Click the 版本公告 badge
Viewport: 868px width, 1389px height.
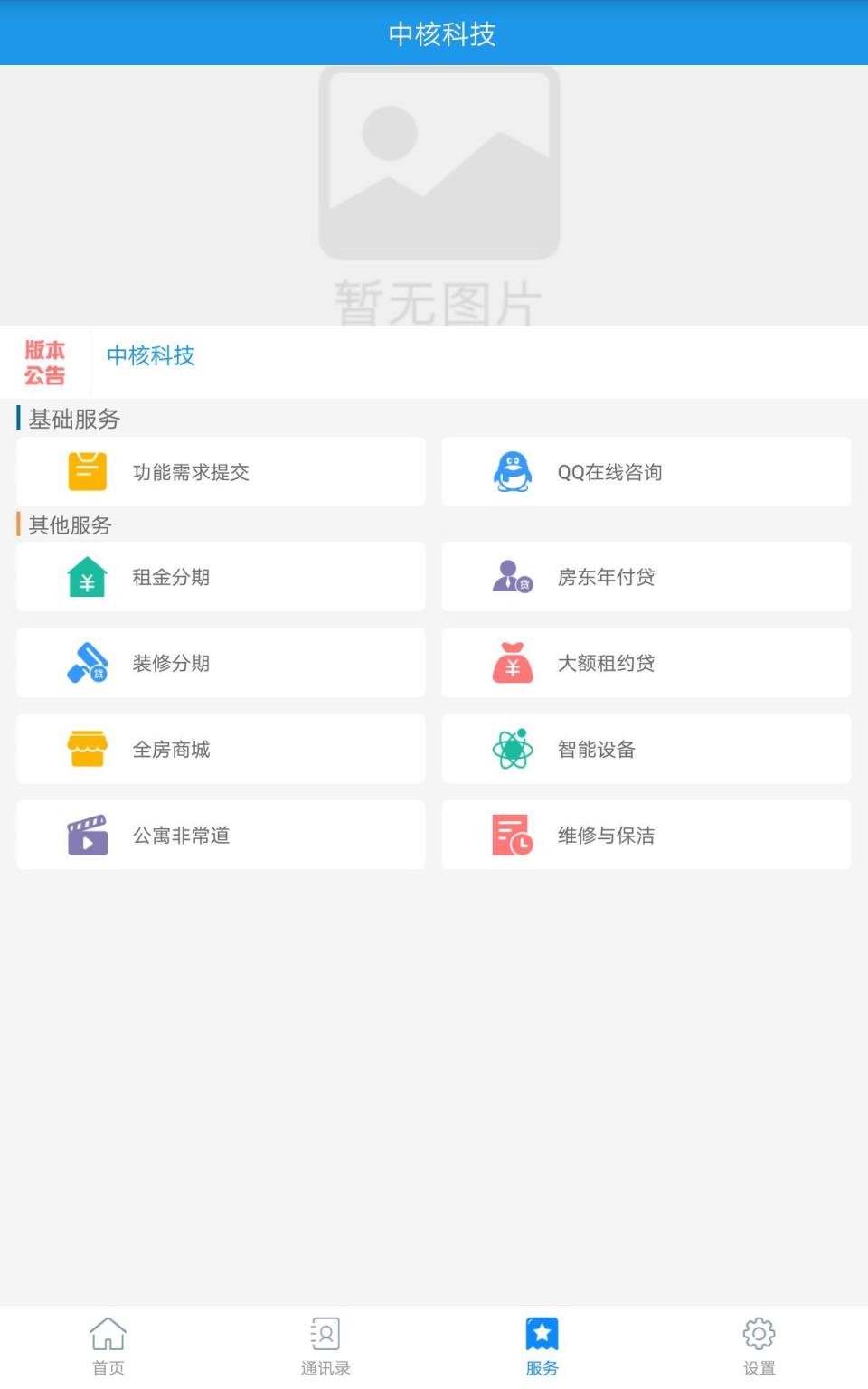tap(45, 361)
